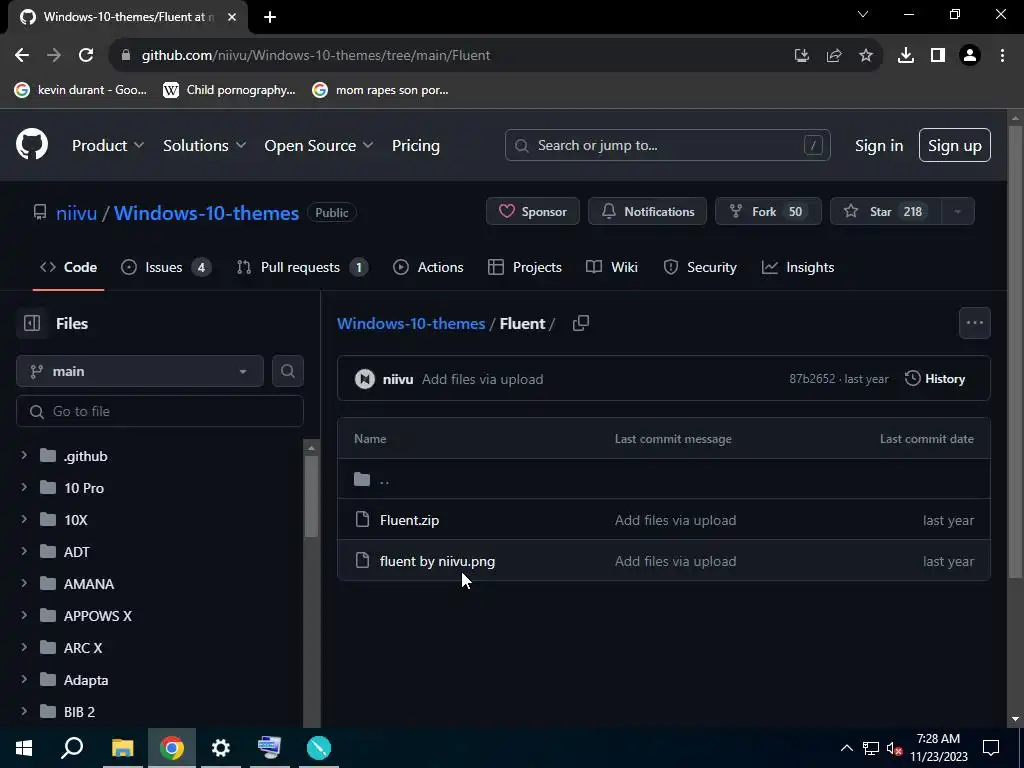Click the fluent by niivu.png file icon

pyautogui.click(x=362, y=560)
